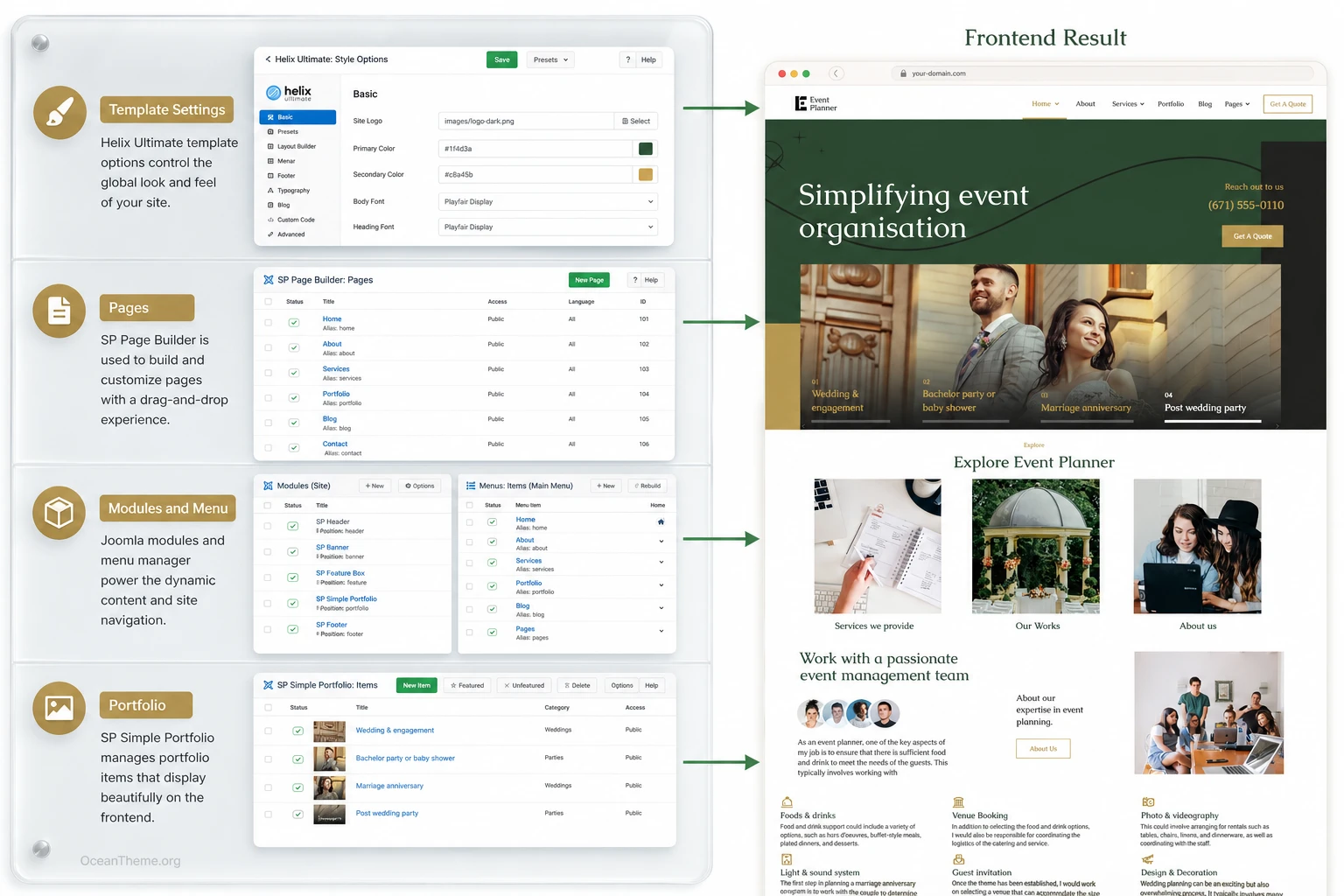The image size is (1344, 896).
Task: Click Rebuild in Menus panel
Action: 647,486
